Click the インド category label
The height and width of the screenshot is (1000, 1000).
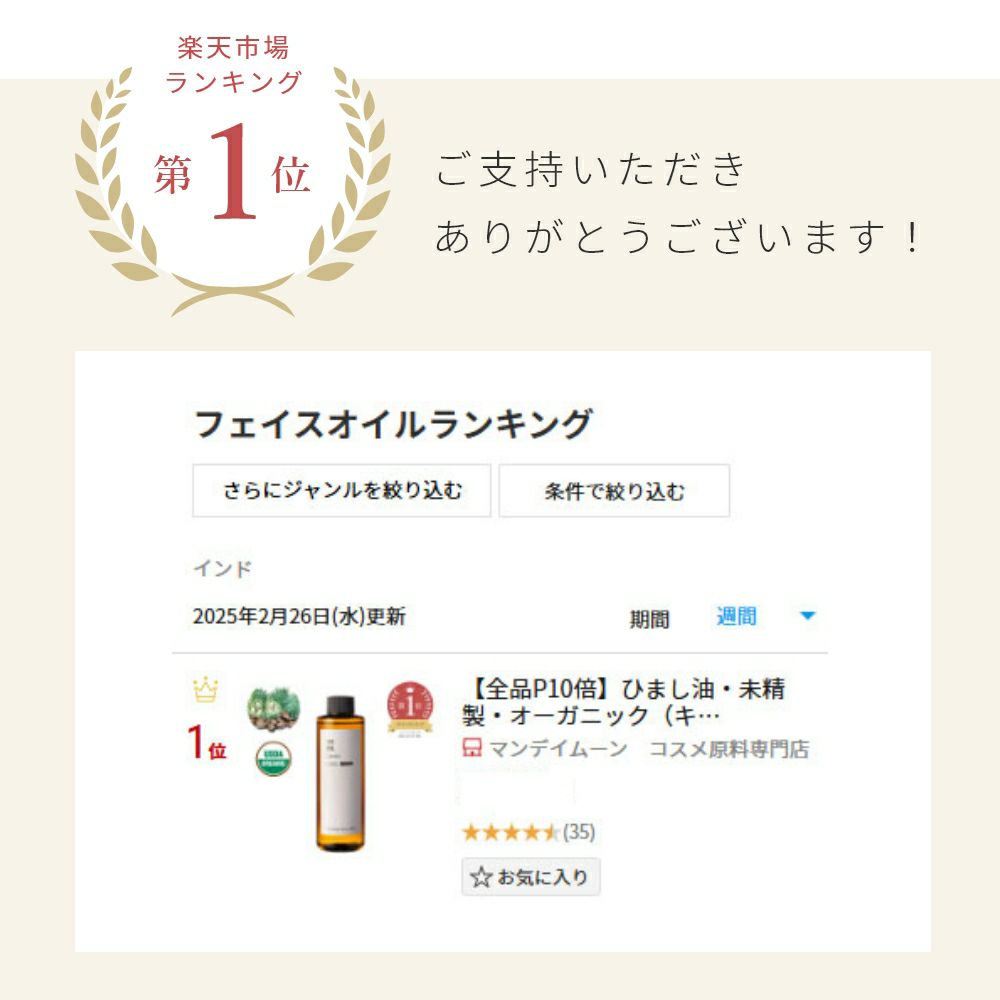click(x=223, y=568)
